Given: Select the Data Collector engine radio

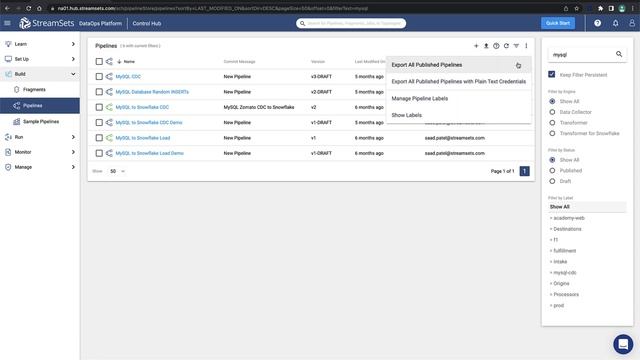Looking at the screenshot, I should pyautogui.click(x=552, y=112).
